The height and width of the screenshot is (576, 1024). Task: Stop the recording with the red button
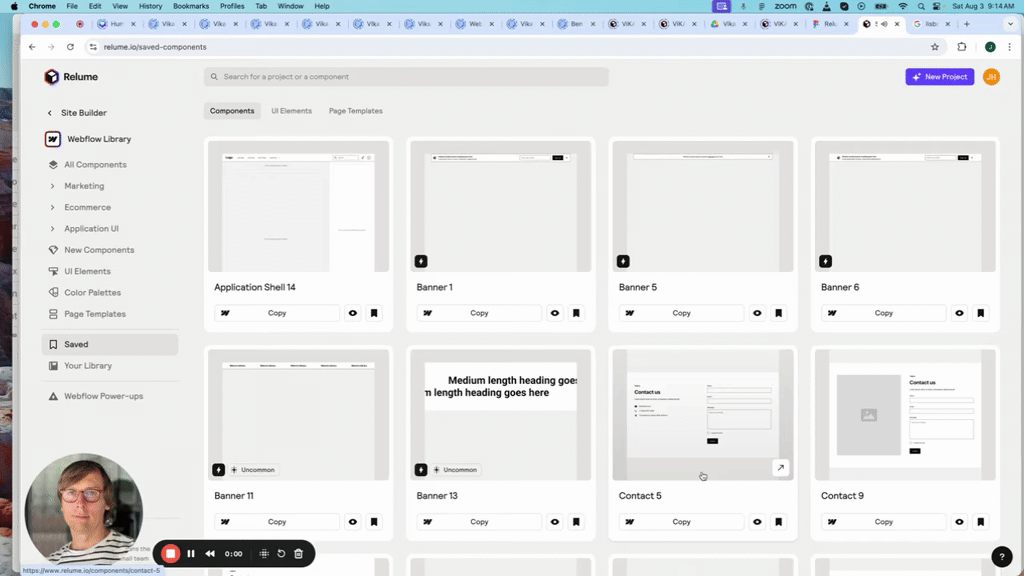[170, 554]
